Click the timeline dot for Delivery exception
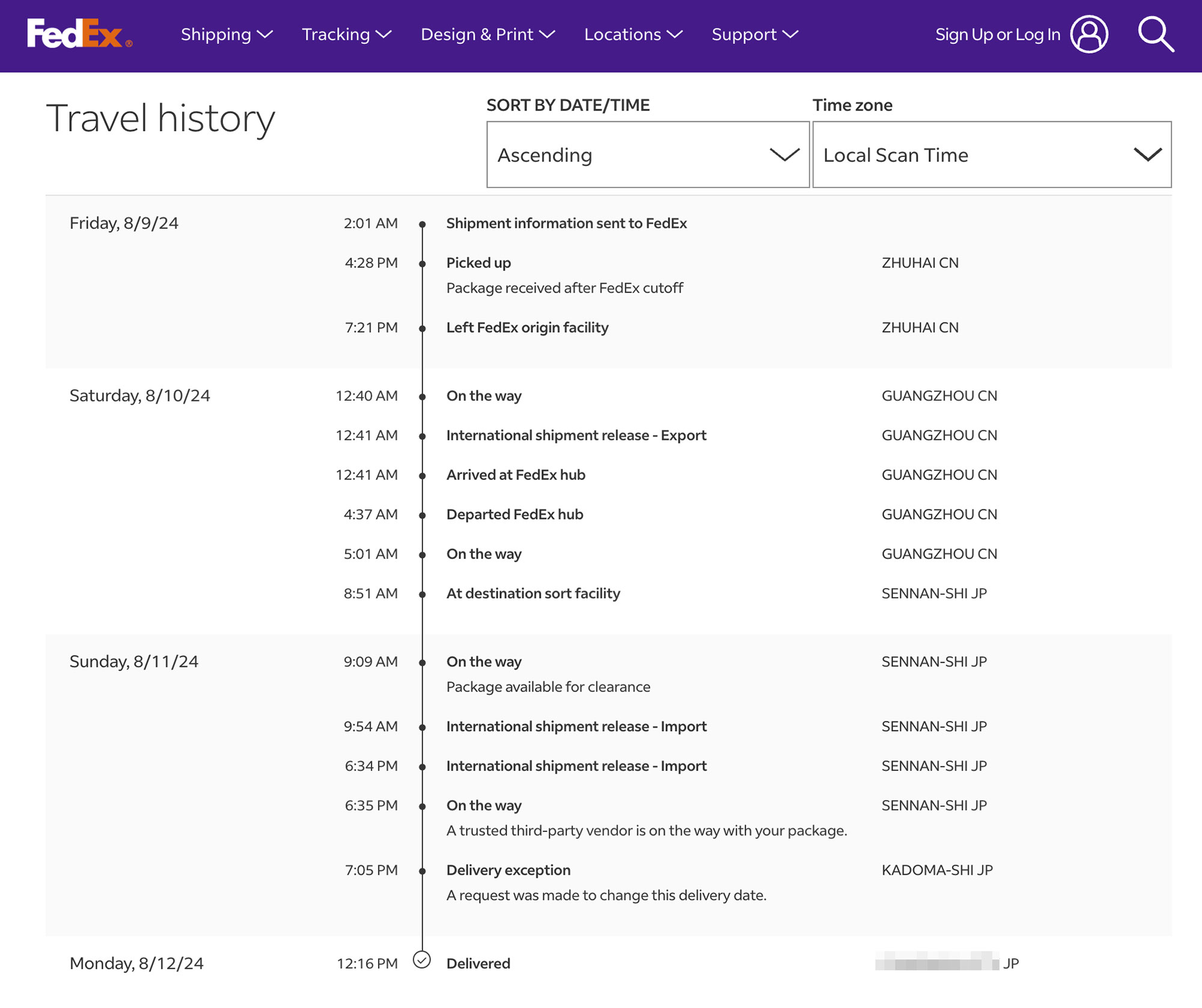Screen dimensions: 1202x1008 [x=423, y=871]
